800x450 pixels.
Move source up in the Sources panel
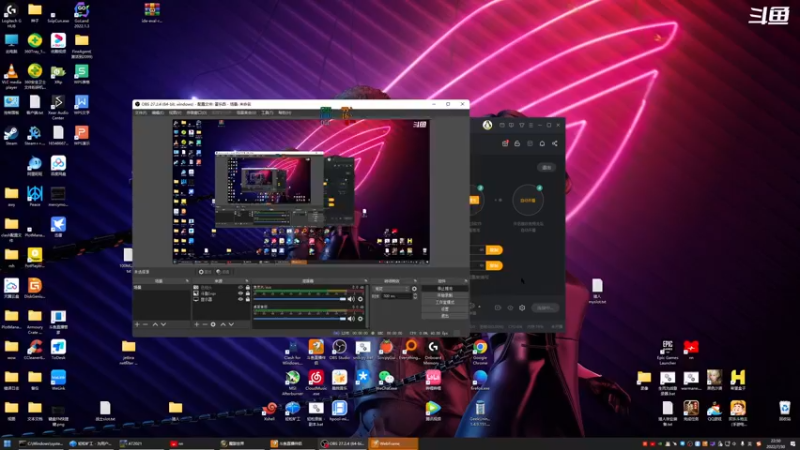223,324
